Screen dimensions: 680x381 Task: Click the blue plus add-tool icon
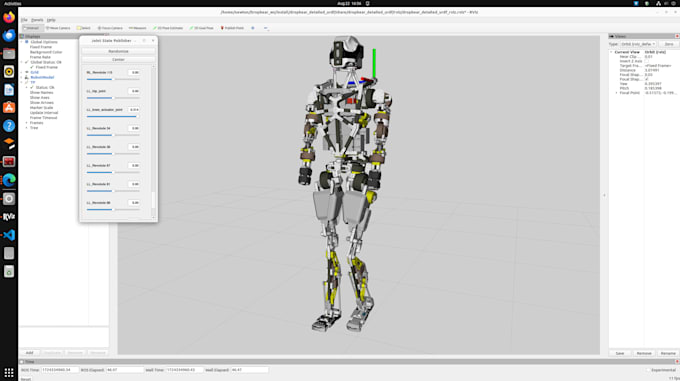click(253, 28)
